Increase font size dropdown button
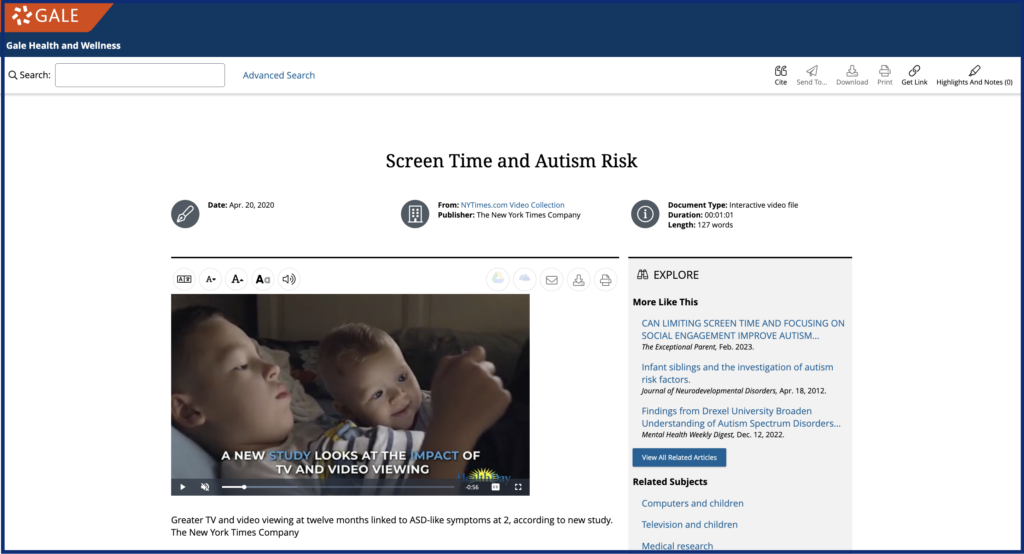This screenshot has width=1024, height=554. (x=237, y=280)
